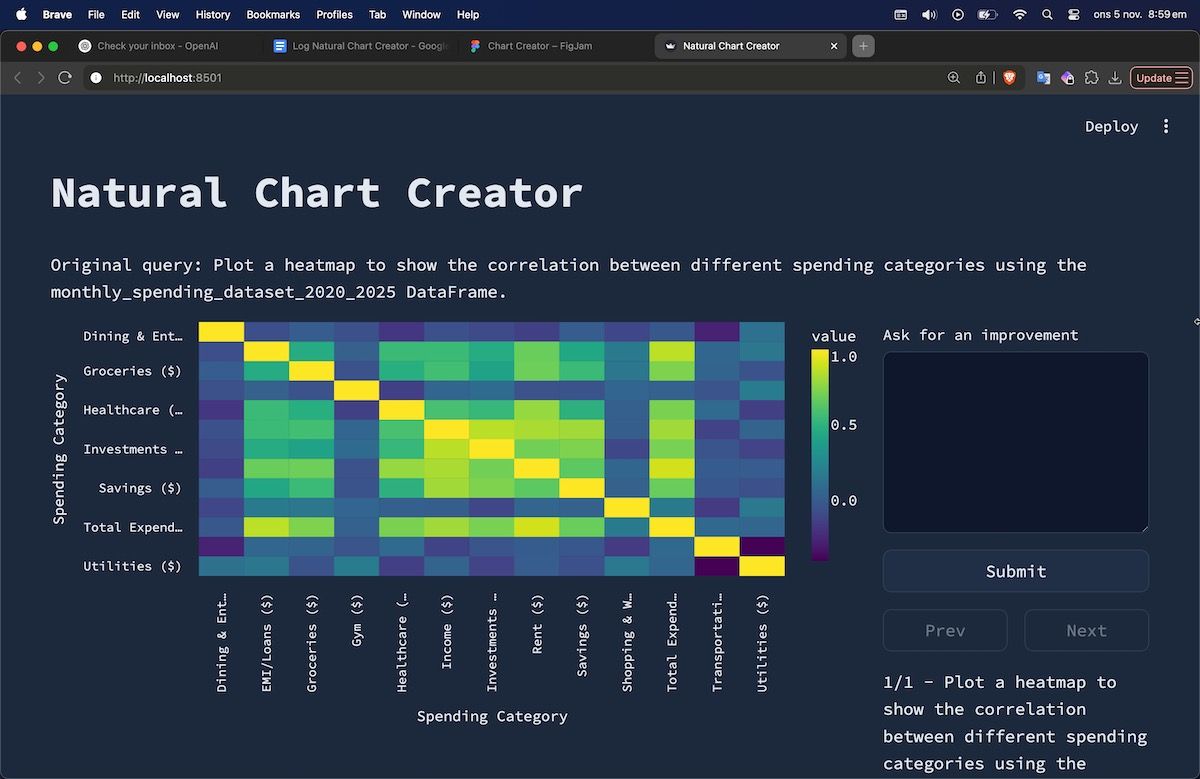Switch to Log Natural Chart Creator tab

[x=360, y=46]
